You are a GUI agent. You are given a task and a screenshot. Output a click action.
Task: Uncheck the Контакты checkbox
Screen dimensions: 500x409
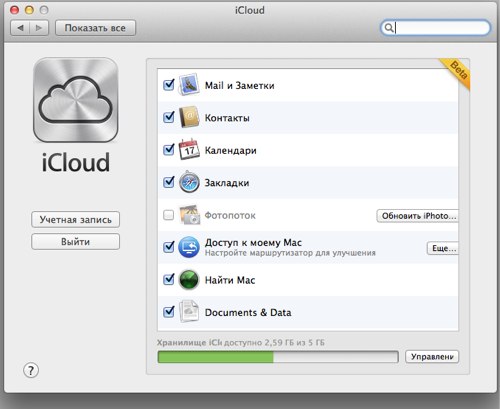pyautogui.click(x=169, y=117)
